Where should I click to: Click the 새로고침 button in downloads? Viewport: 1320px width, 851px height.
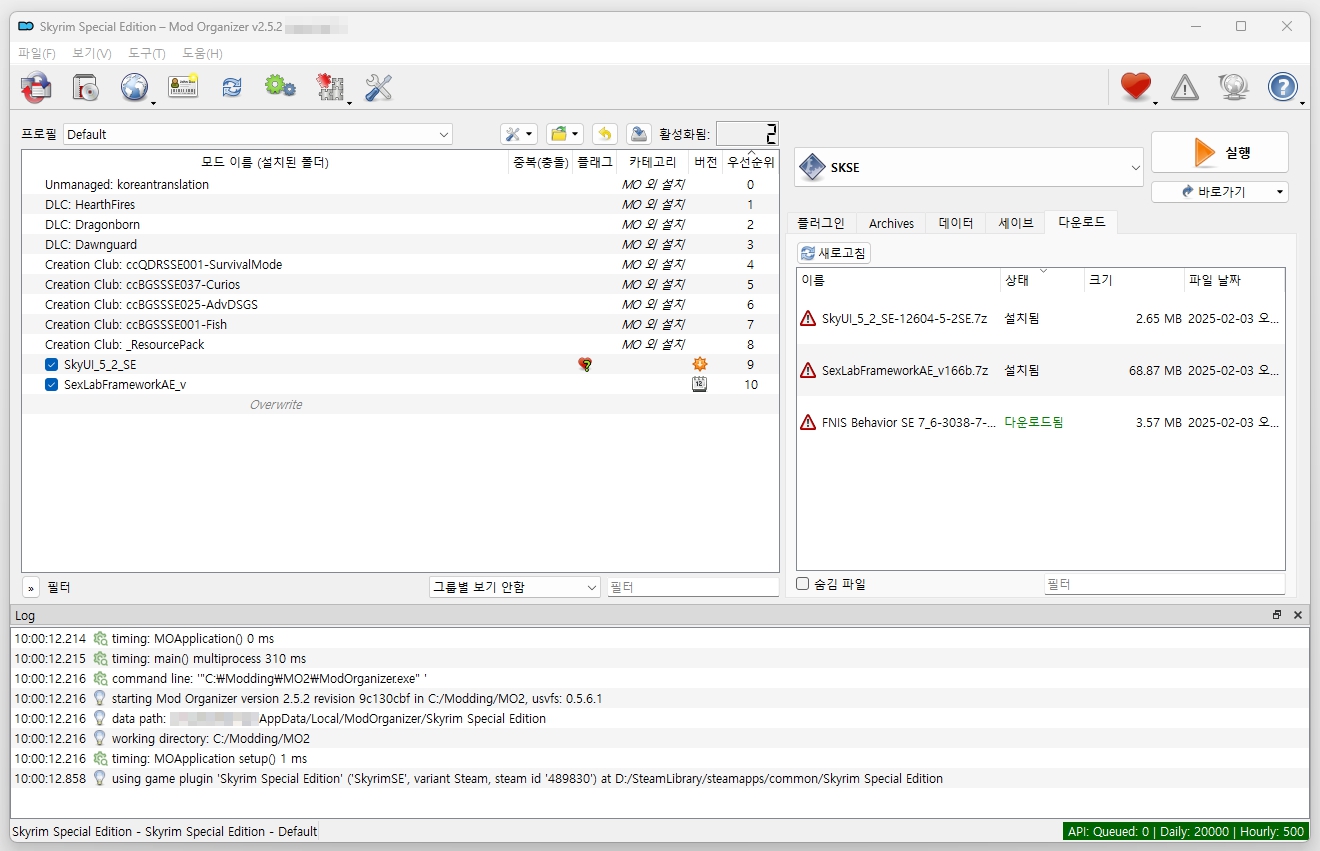834,253
